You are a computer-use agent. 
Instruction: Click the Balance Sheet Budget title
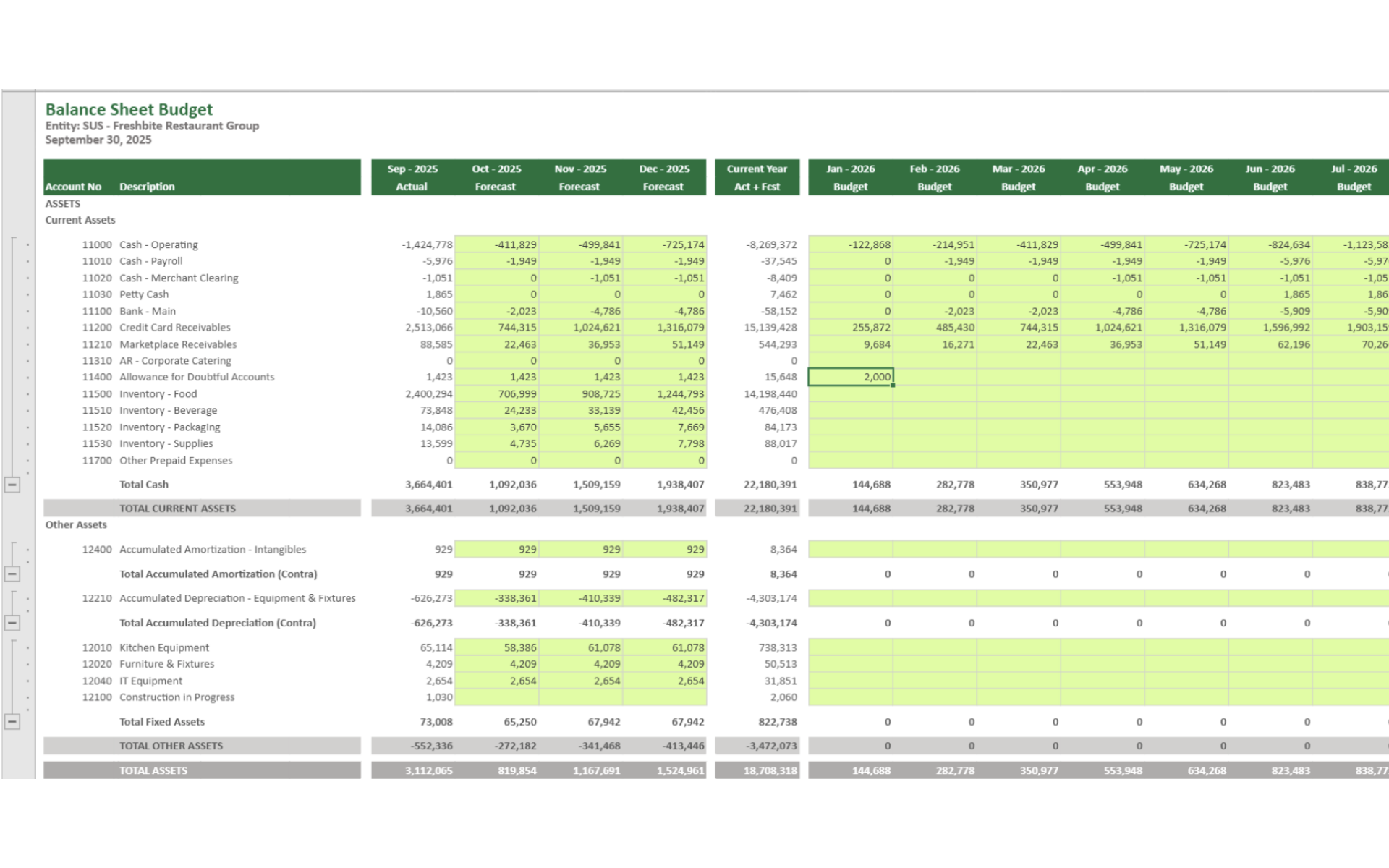point(129,109)
